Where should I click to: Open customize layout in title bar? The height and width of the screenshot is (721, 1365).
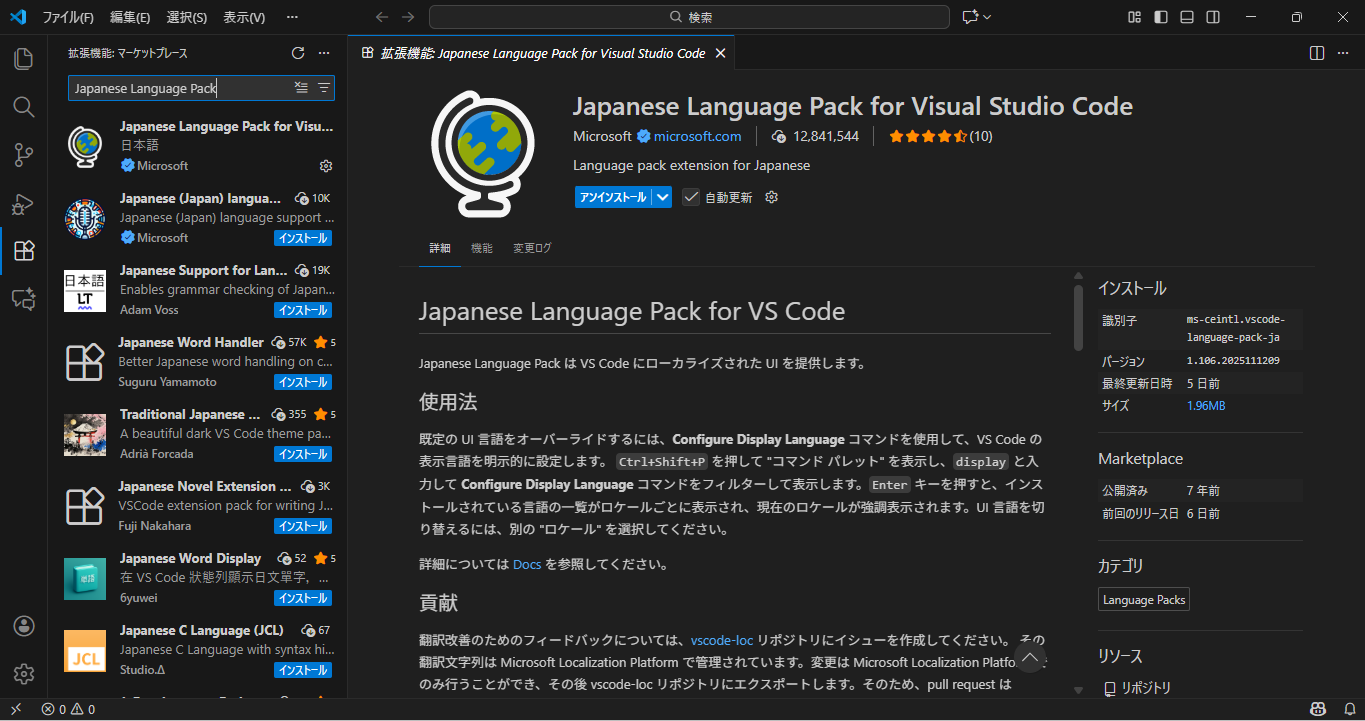pyautogui.click(x=1134, y=17)
